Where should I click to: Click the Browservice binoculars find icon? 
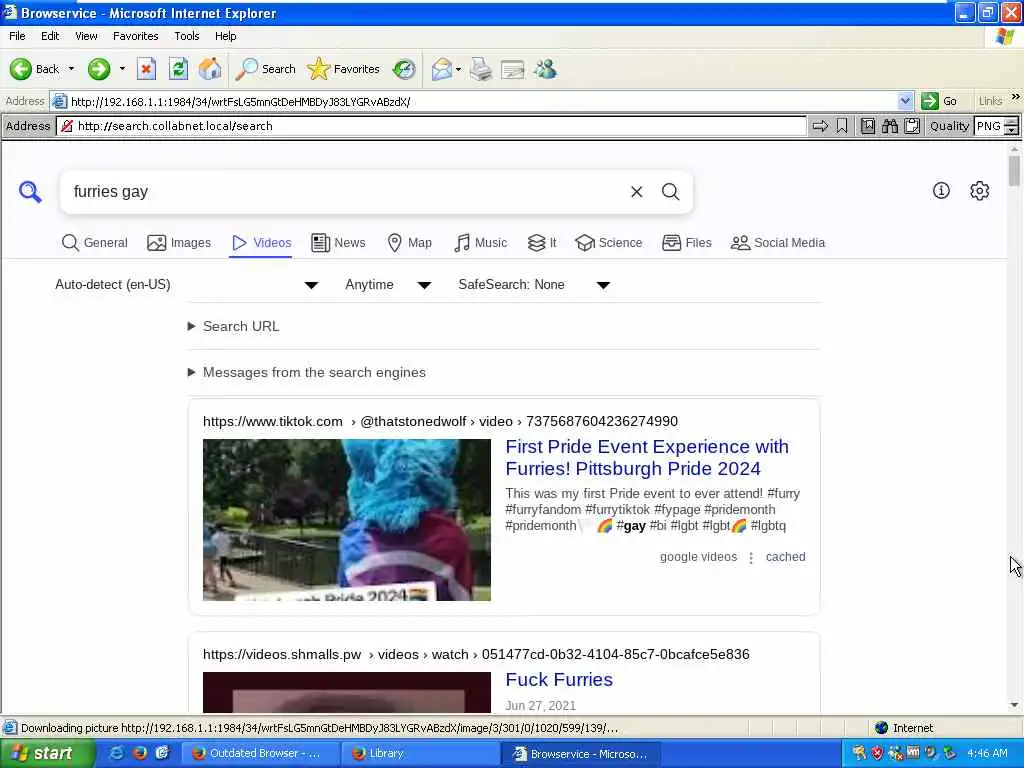[889, 126]
